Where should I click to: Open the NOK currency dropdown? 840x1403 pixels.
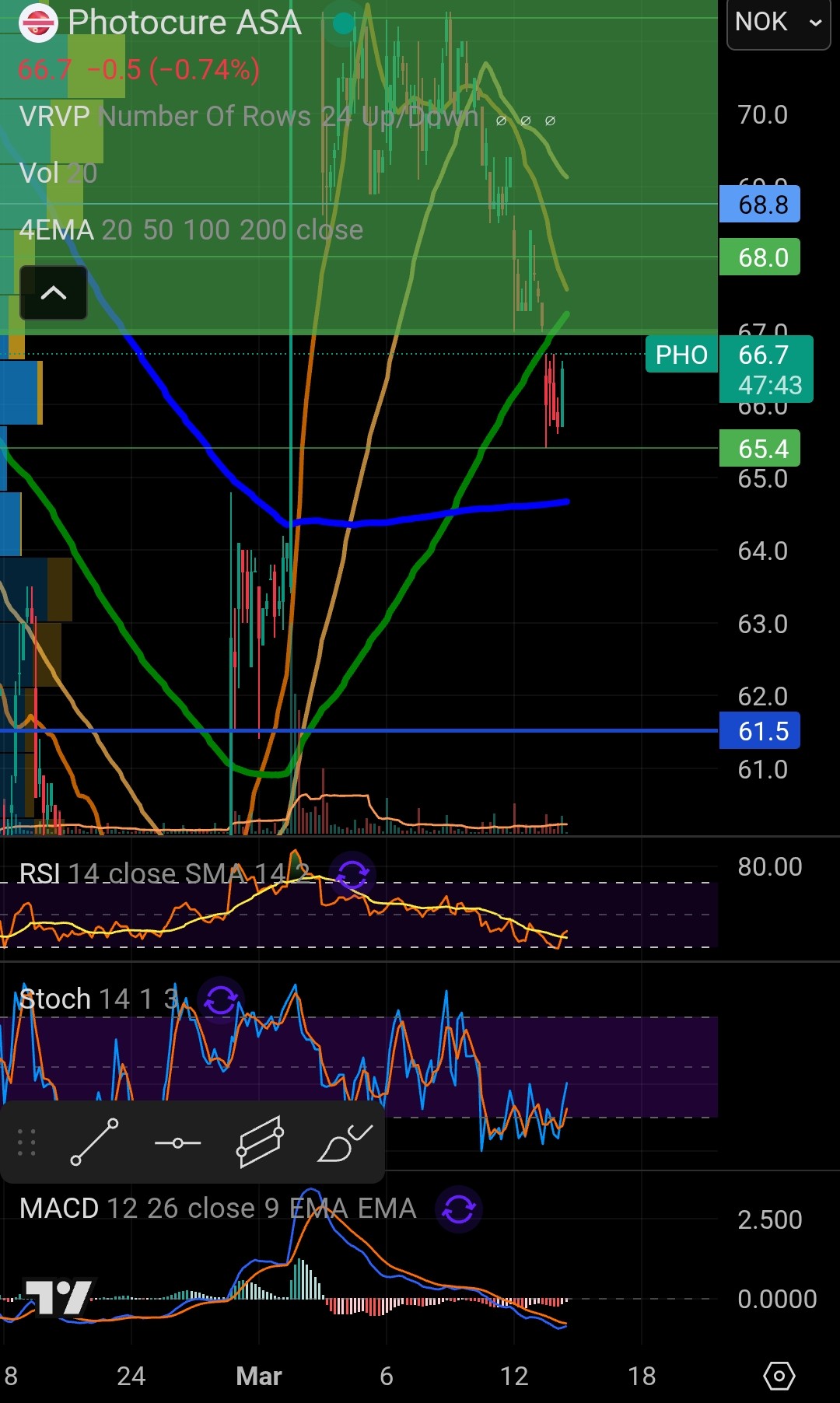tap(778, 23)
